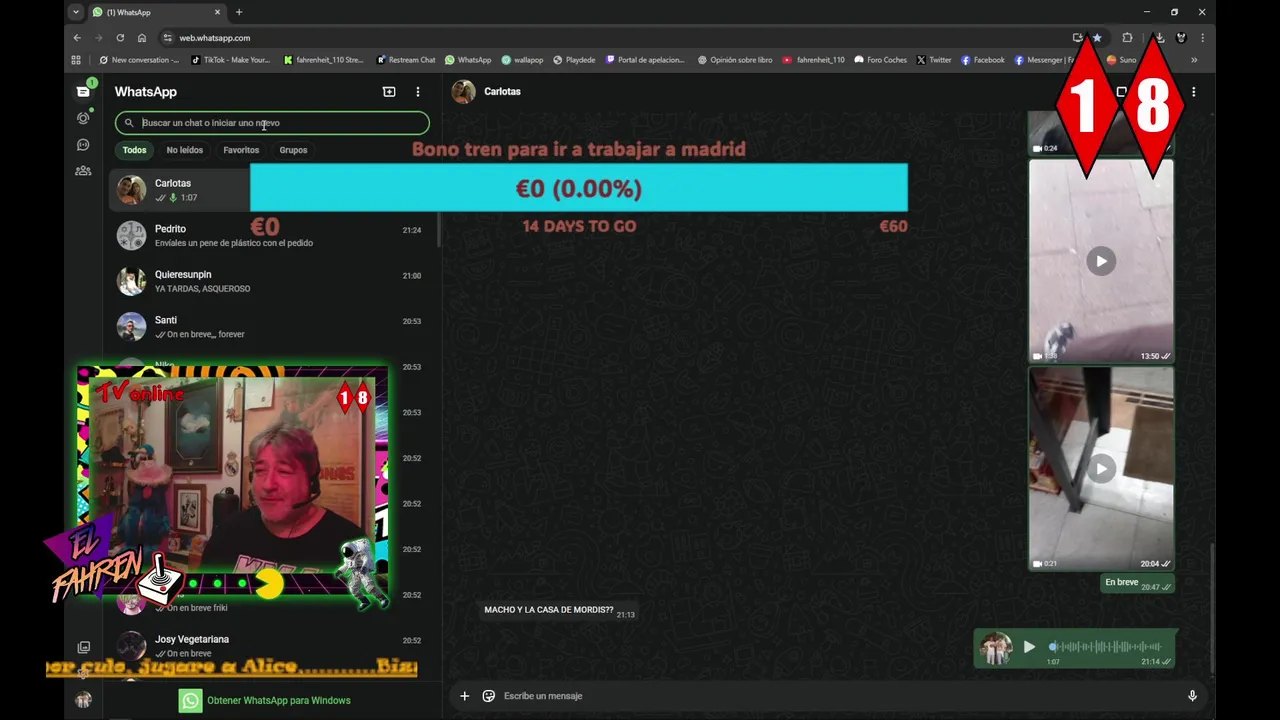The image size is (1280, 720).
Task: Expand the hidden bookmarks chevron
Action: pyautogui.click(x=1194, y=60)
